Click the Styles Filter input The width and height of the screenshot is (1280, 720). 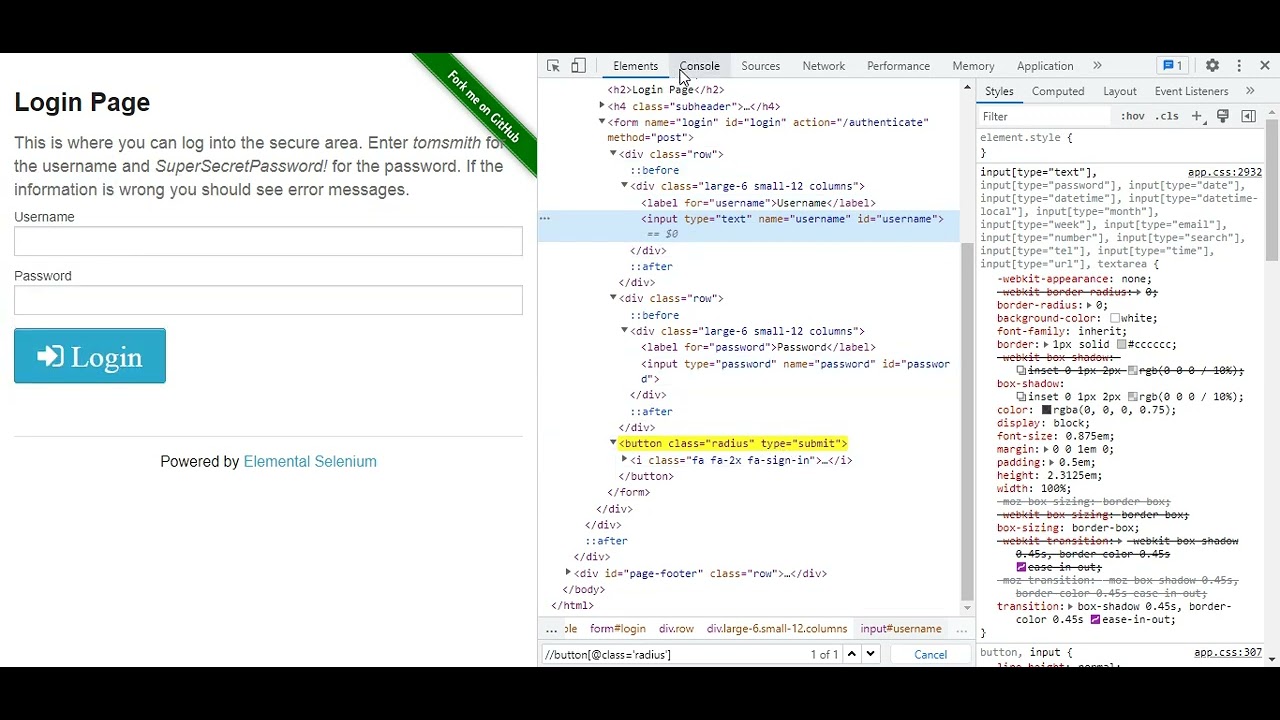(1045, 116)
